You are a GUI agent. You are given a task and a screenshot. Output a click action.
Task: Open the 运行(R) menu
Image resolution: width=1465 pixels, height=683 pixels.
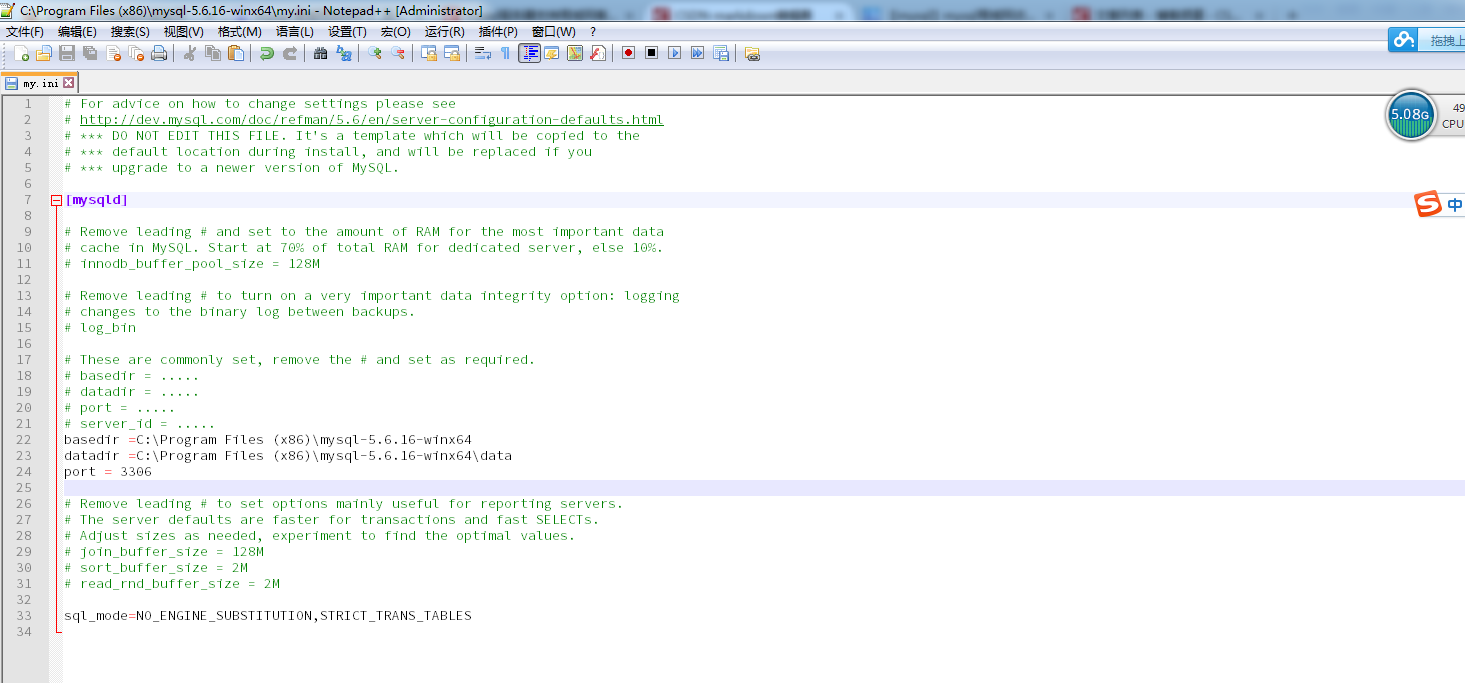(444, 32)
